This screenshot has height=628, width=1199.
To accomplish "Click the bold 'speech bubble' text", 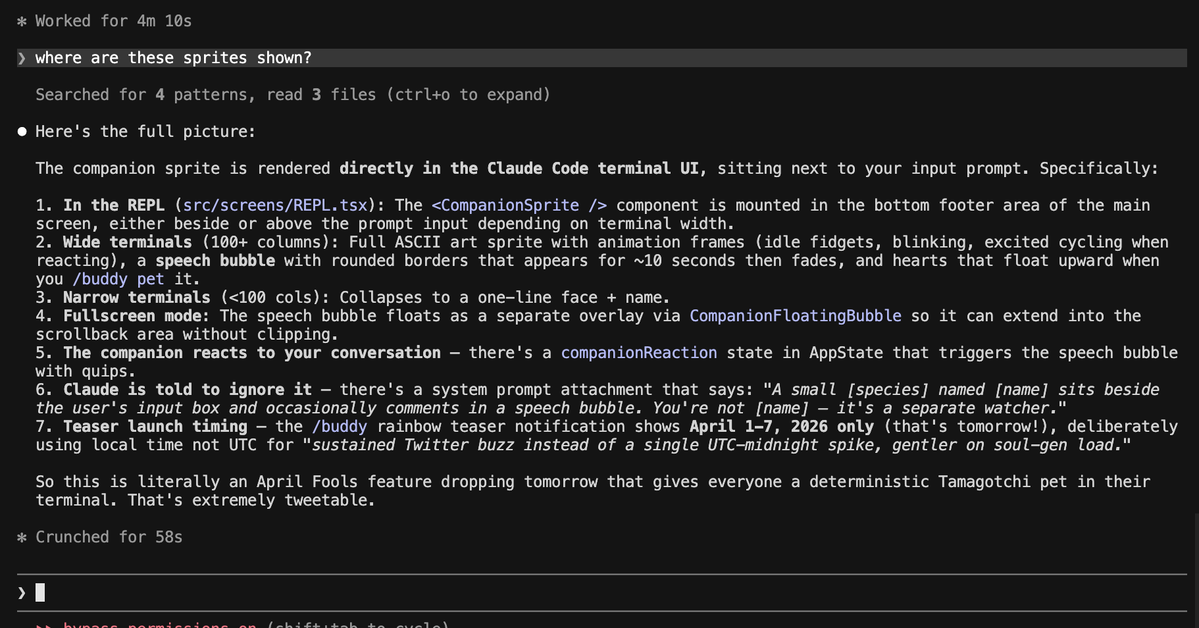I will pos(215,261).
